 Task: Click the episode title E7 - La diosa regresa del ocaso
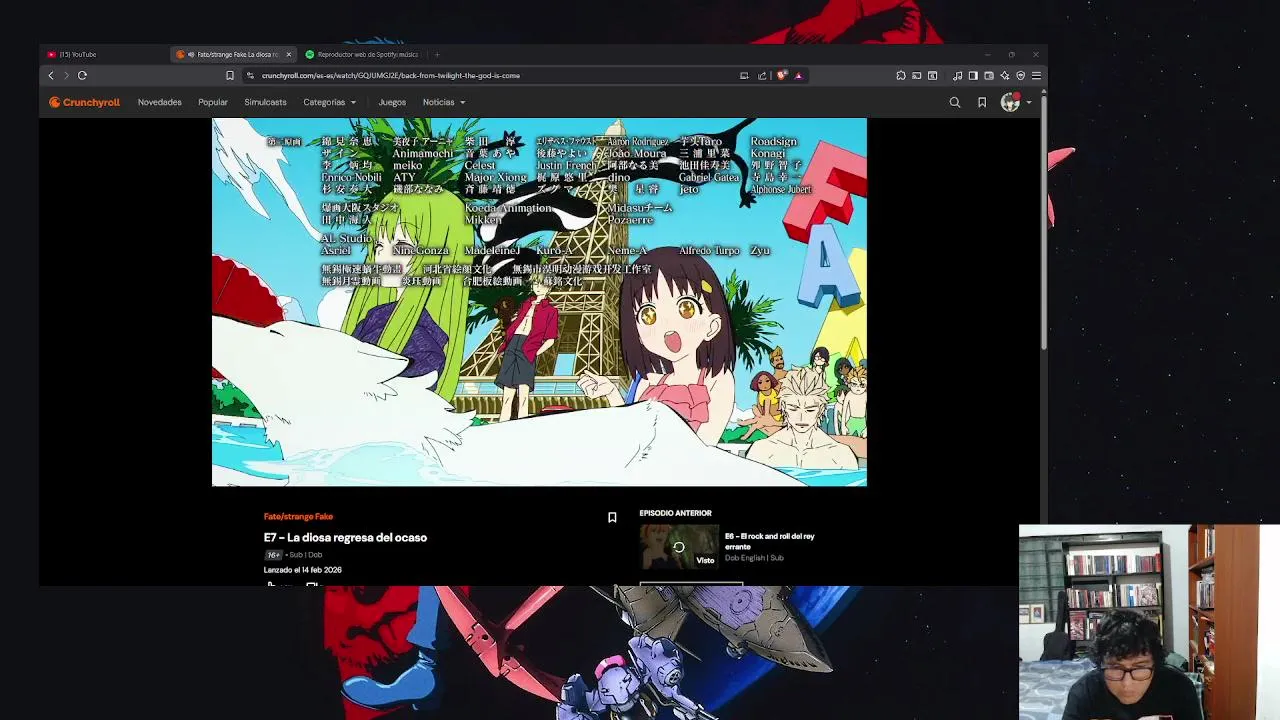tap(345, 537)
